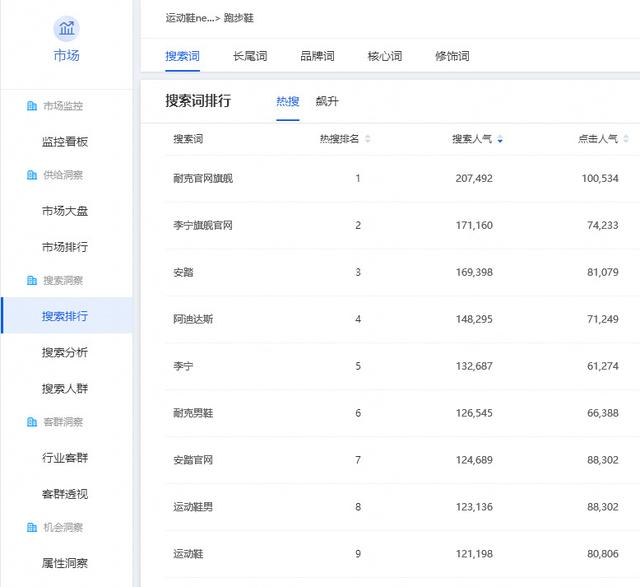Click search term 李宁
The width and height of the screenshot is (640, 587).
(x=183, y=366)
